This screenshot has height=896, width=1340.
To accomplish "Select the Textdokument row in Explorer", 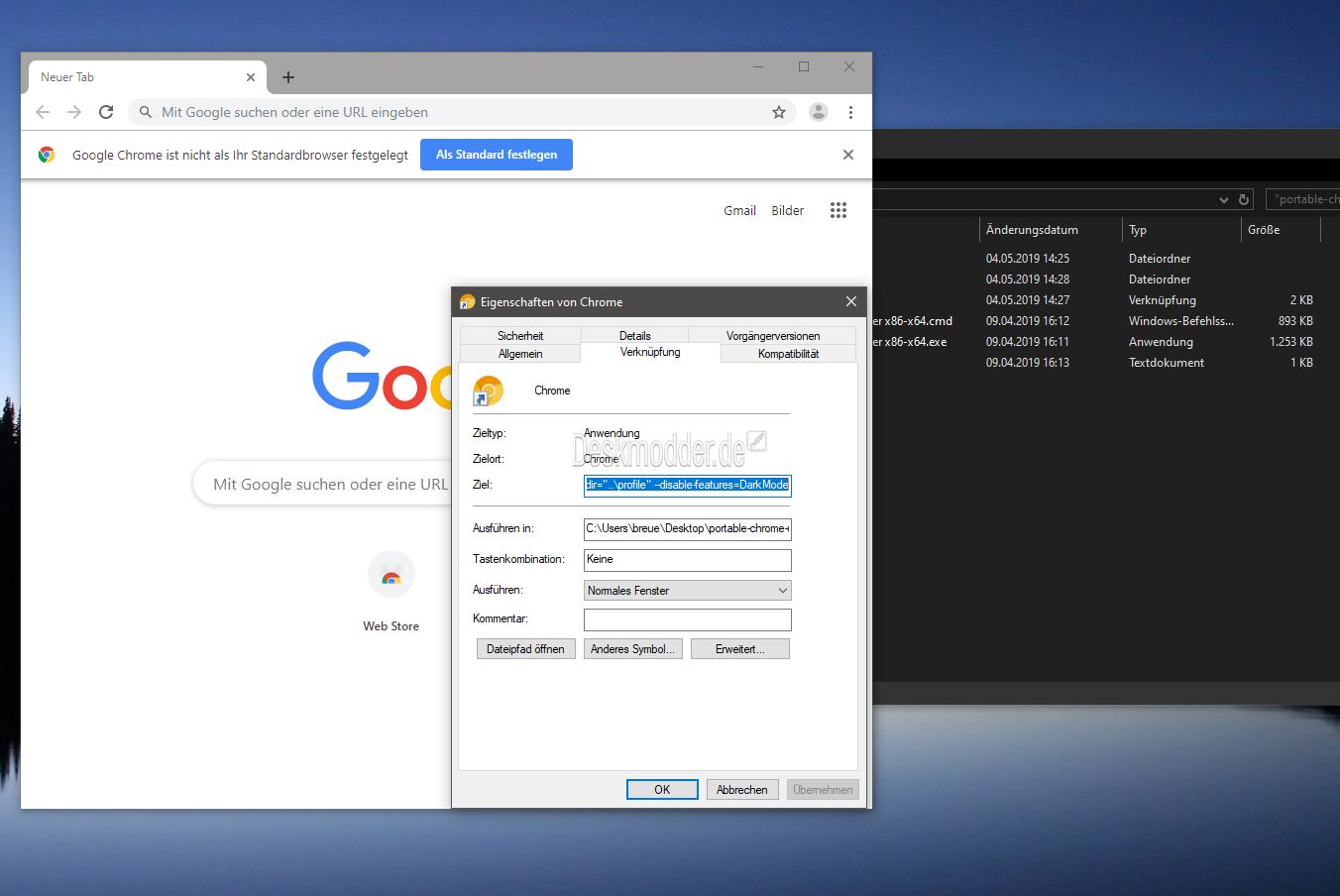I will pyautogui.click(x=1096, y=363).
